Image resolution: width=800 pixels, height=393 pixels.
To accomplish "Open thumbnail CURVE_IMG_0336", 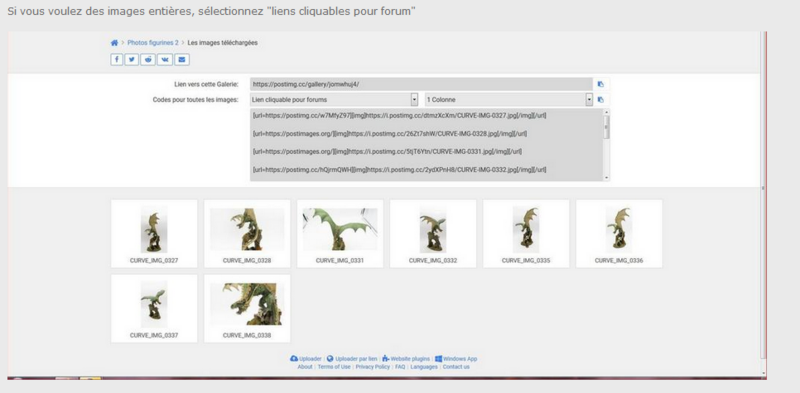I will coord(619,233).
